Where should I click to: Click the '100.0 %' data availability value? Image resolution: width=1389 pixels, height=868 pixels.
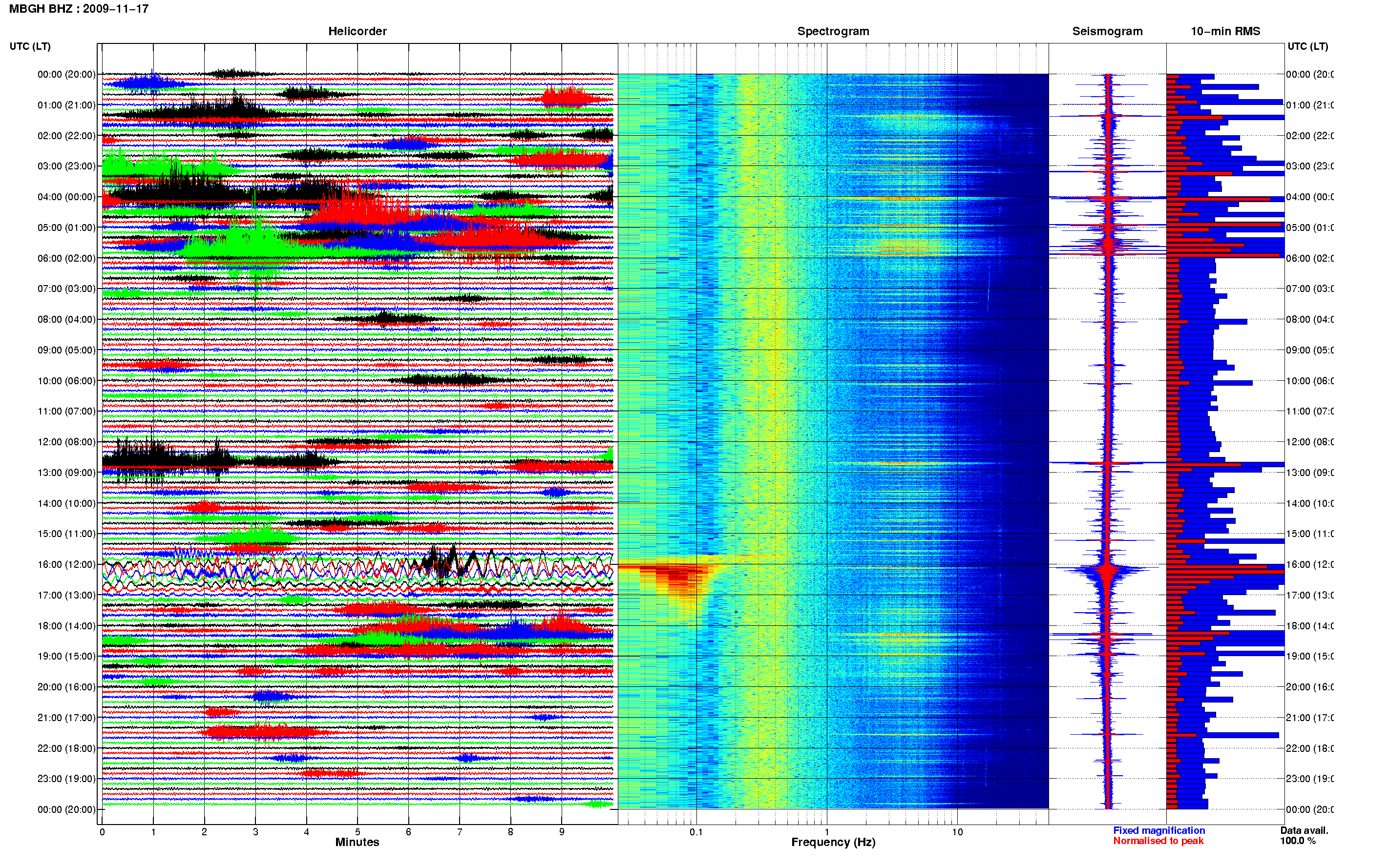point(1297,841)
